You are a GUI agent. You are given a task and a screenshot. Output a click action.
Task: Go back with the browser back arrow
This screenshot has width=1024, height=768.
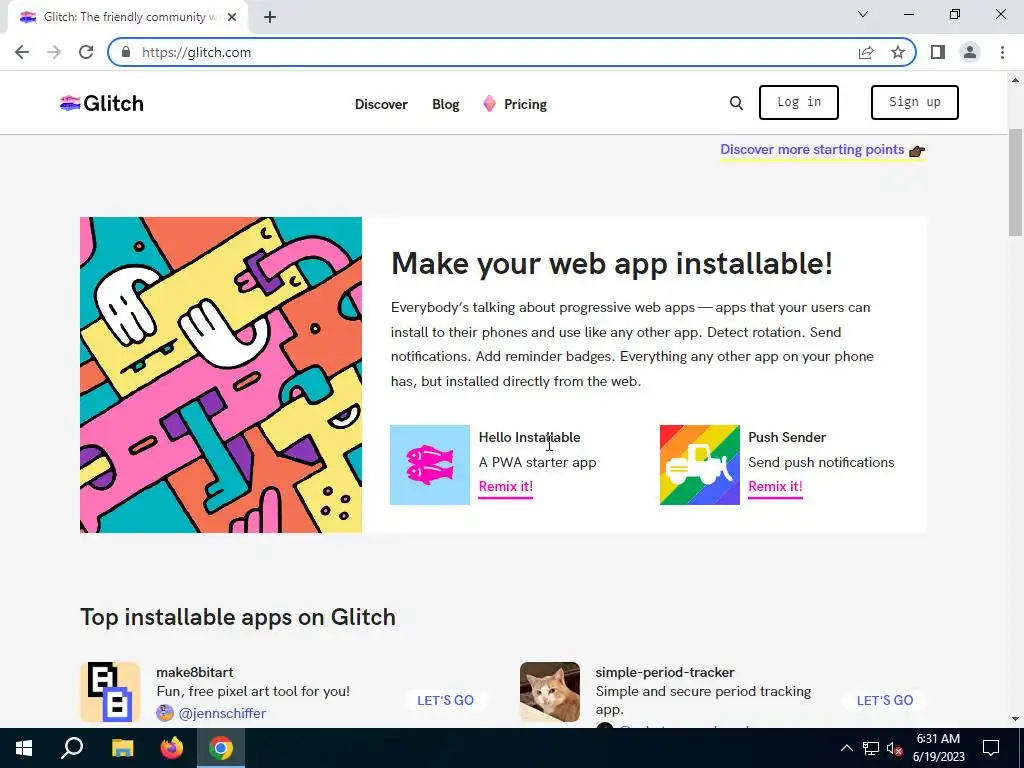22,52
